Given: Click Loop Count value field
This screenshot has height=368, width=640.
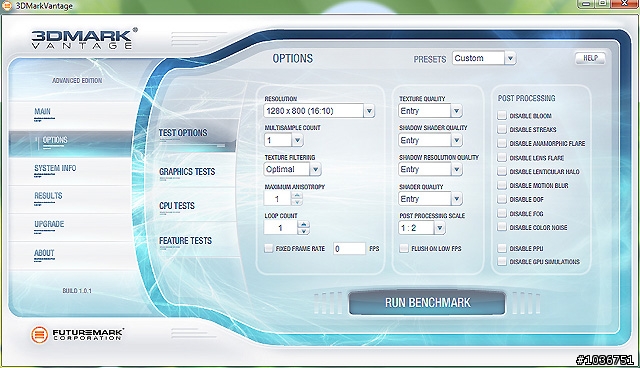Looking at the screenshot, I should tap(281, 228).
